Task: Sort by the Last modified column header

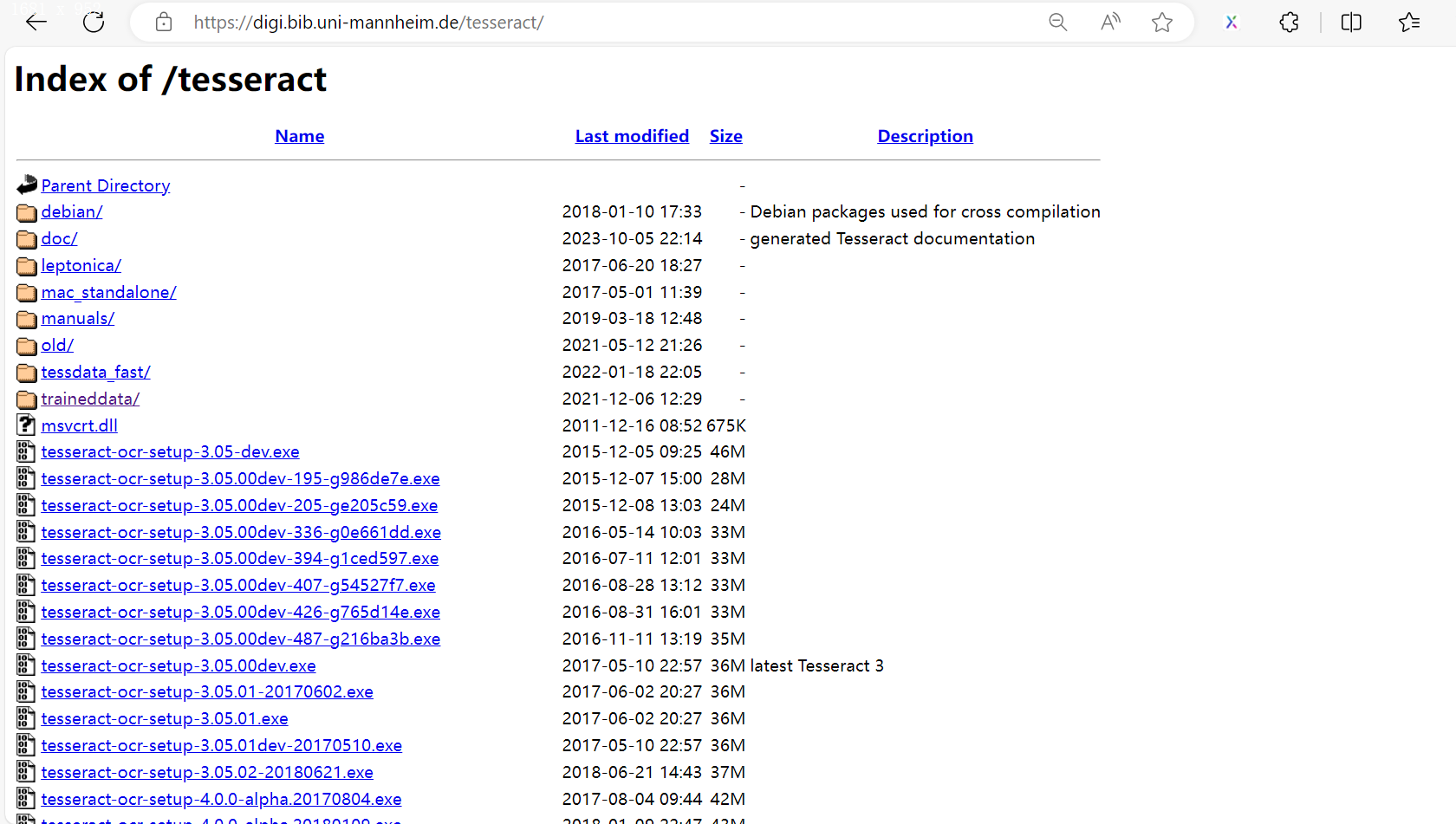Action: [x=632, y=136]
